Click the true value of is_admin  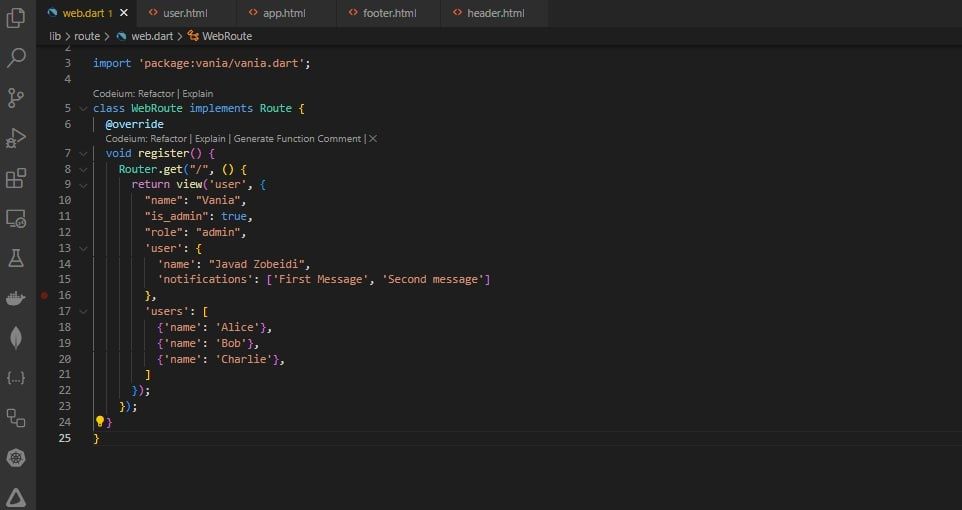click(x=234, y=217)
